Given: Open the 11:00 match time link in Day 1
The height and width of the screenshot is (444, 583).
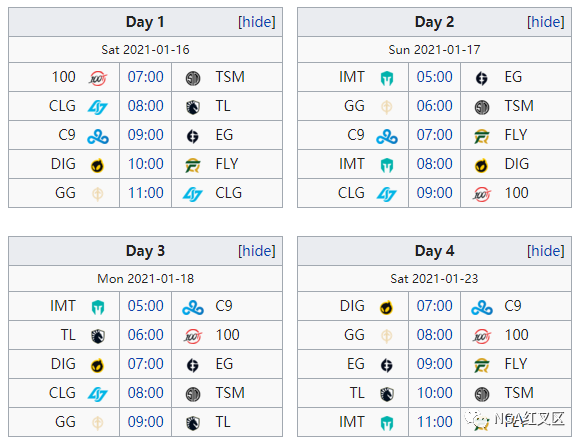Looking at the screenshot, I should pyautogui.click(x=145, y=193).
